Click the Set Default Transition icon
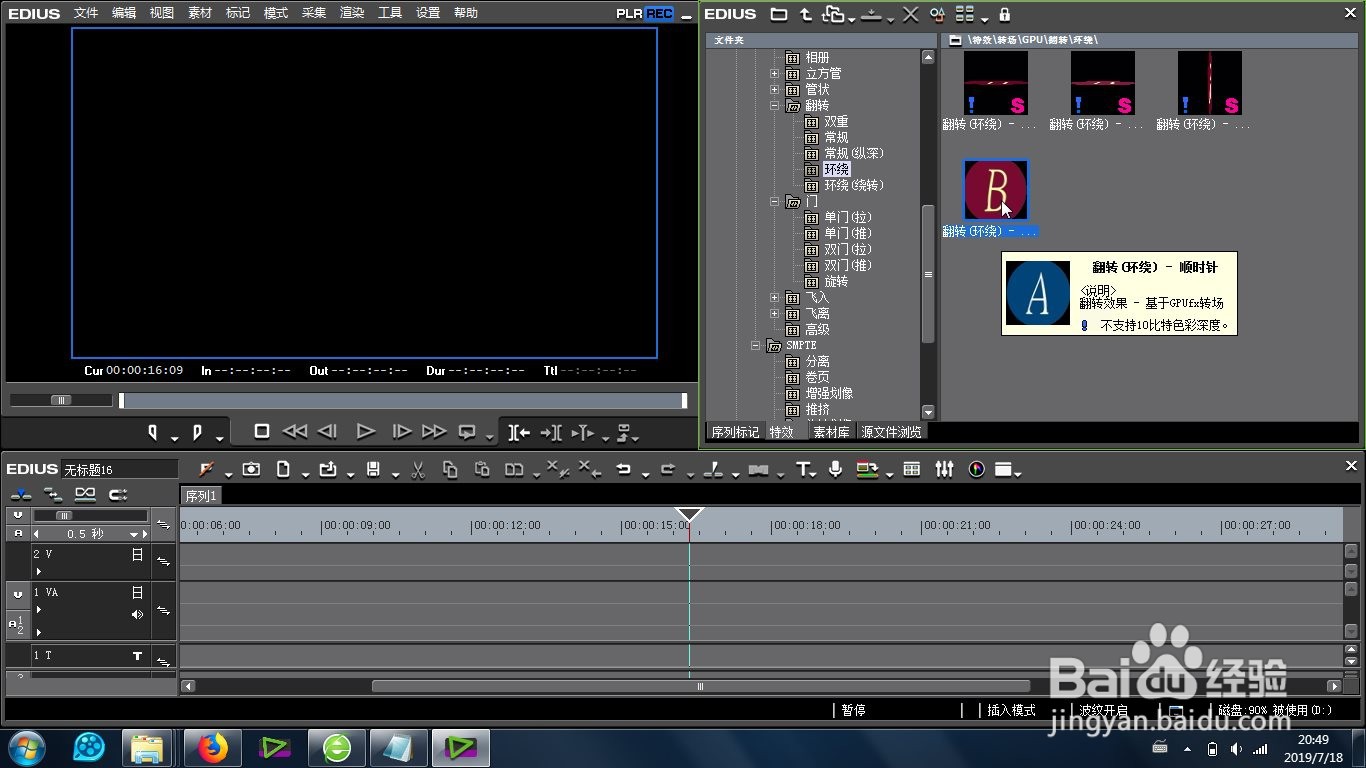Screen dimensions: 1366x768 pos(759,469)
